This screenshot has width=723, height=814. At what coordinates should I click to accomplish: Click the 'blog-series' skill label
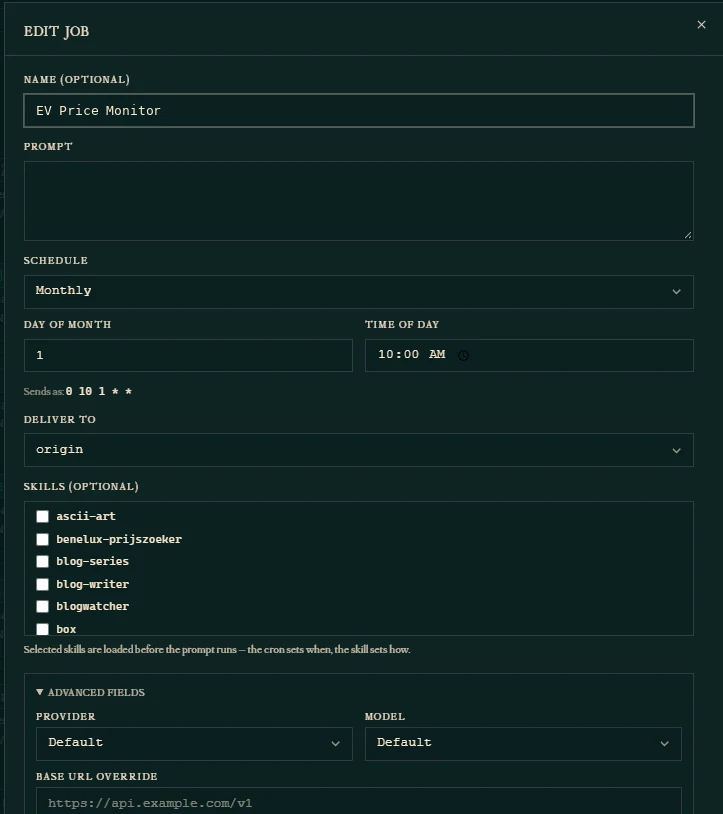(92, 562)
